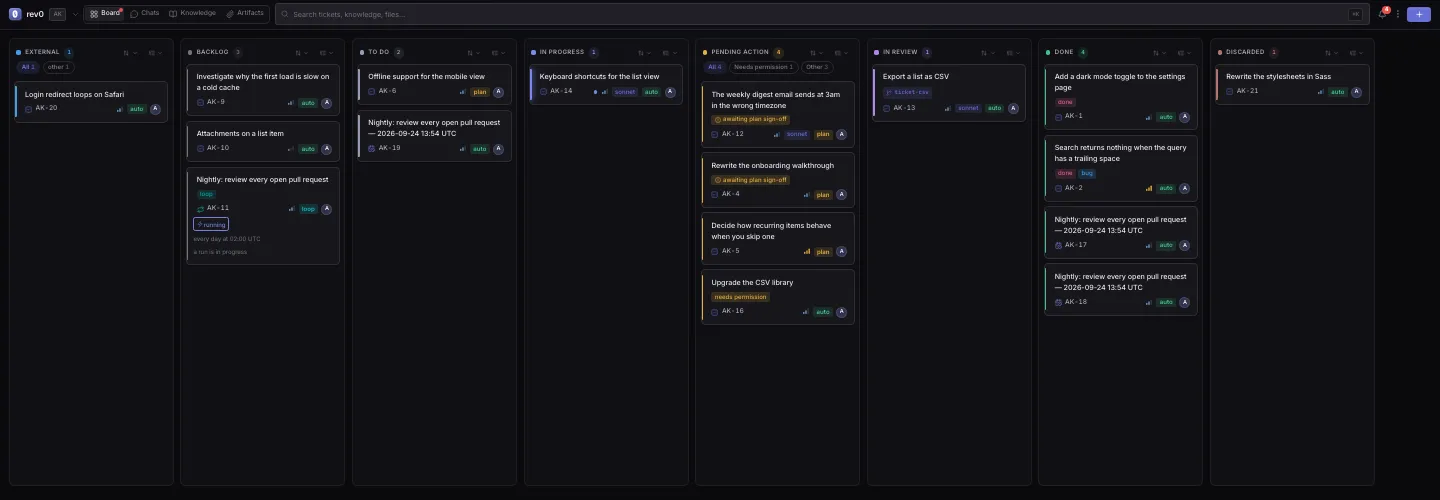Click 'every day at 02:00 UTC' schedule text
Screen dimensions: 1440x500
[x=227, y=239]
